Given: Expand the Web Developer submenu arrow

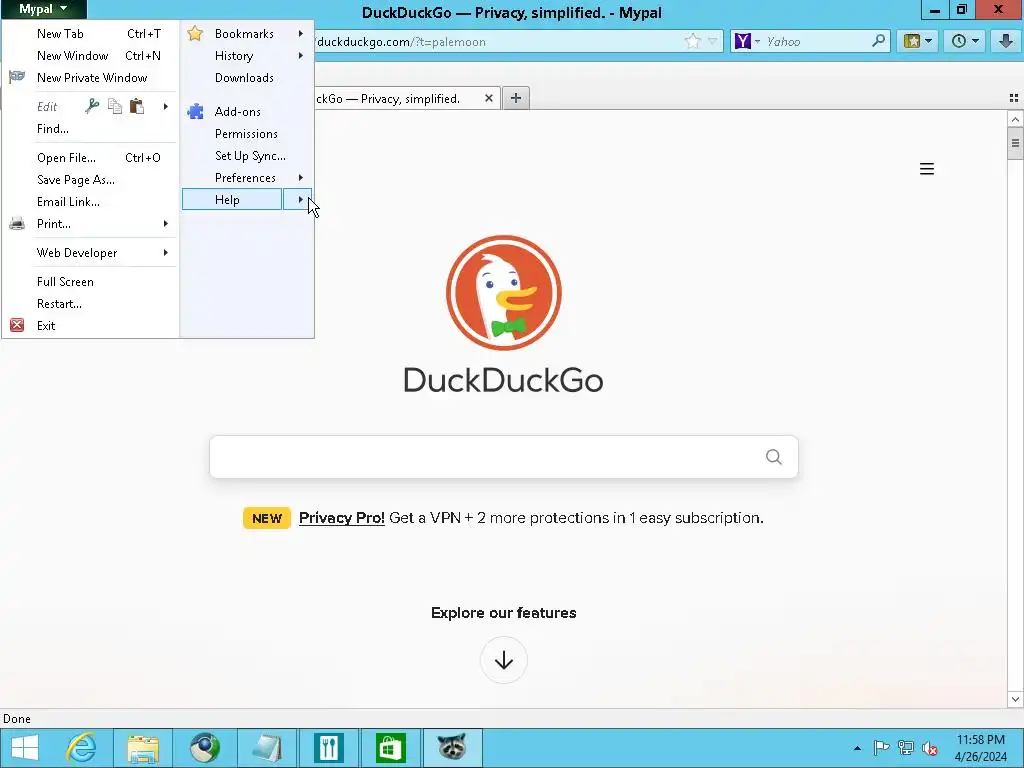Looking at the screenshot, I should (x=166, y=253).
